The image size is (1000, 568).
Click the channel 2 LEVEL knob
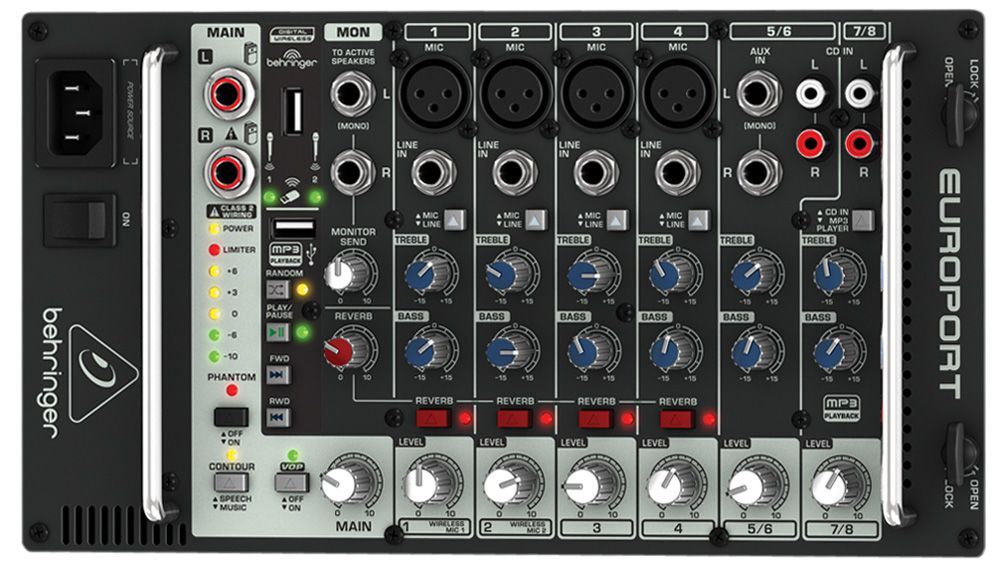(x=513, y=483)
